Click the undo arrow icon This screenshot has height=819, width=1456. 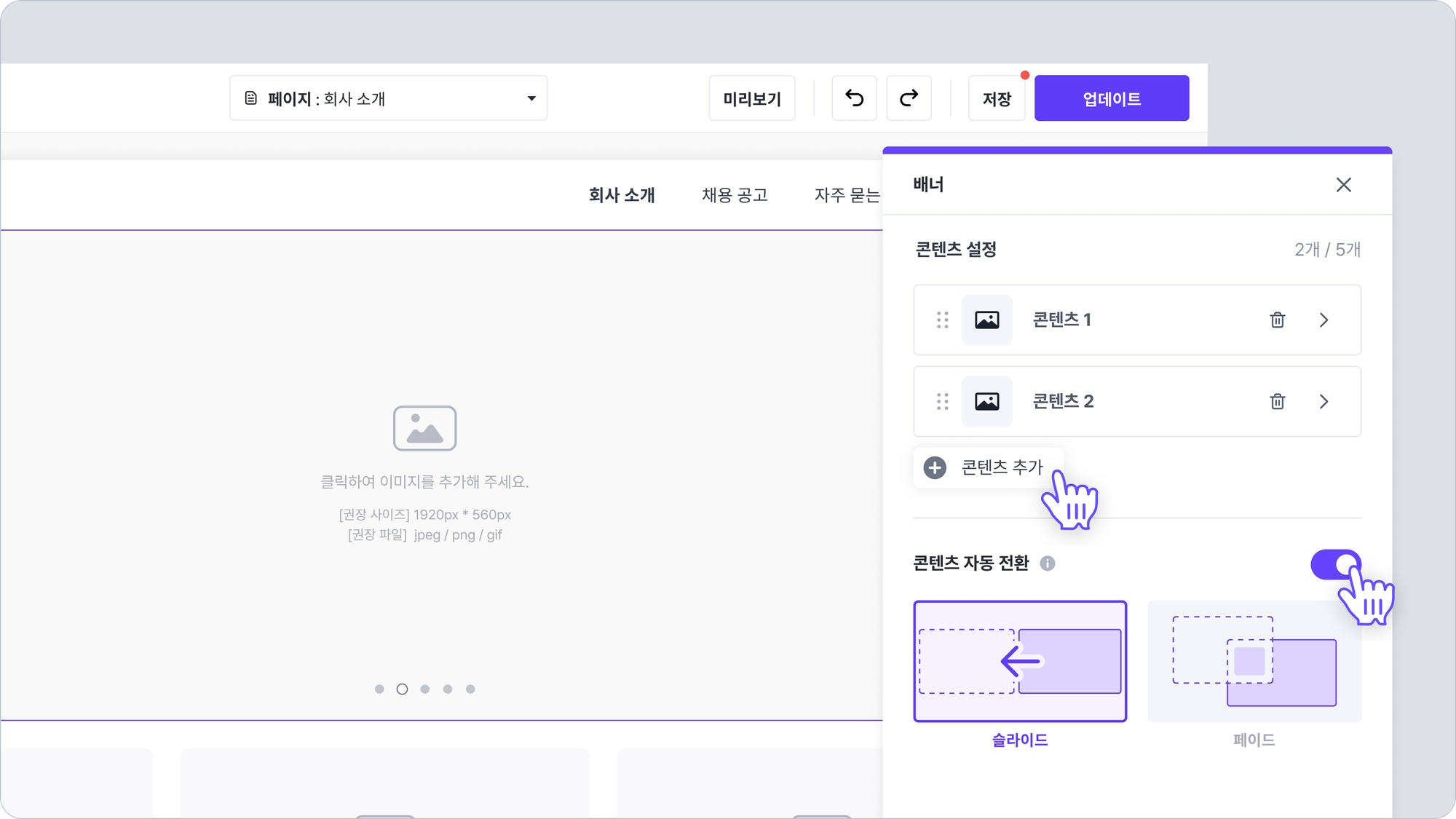(x=854, y=98)
